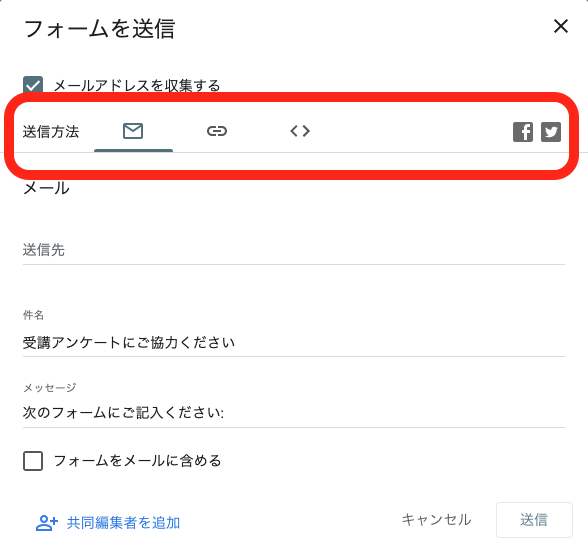
Task: Click the メール section heading
Action: tap(46, 188)
